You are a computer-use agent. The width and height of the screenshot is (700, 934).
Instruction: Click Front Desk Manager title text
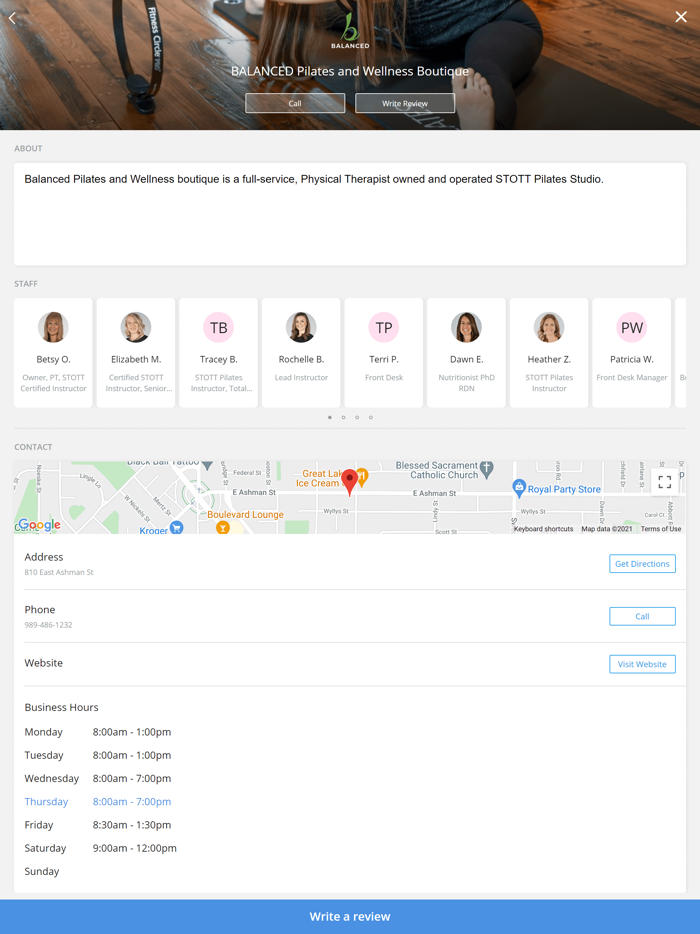pos(631,378)
